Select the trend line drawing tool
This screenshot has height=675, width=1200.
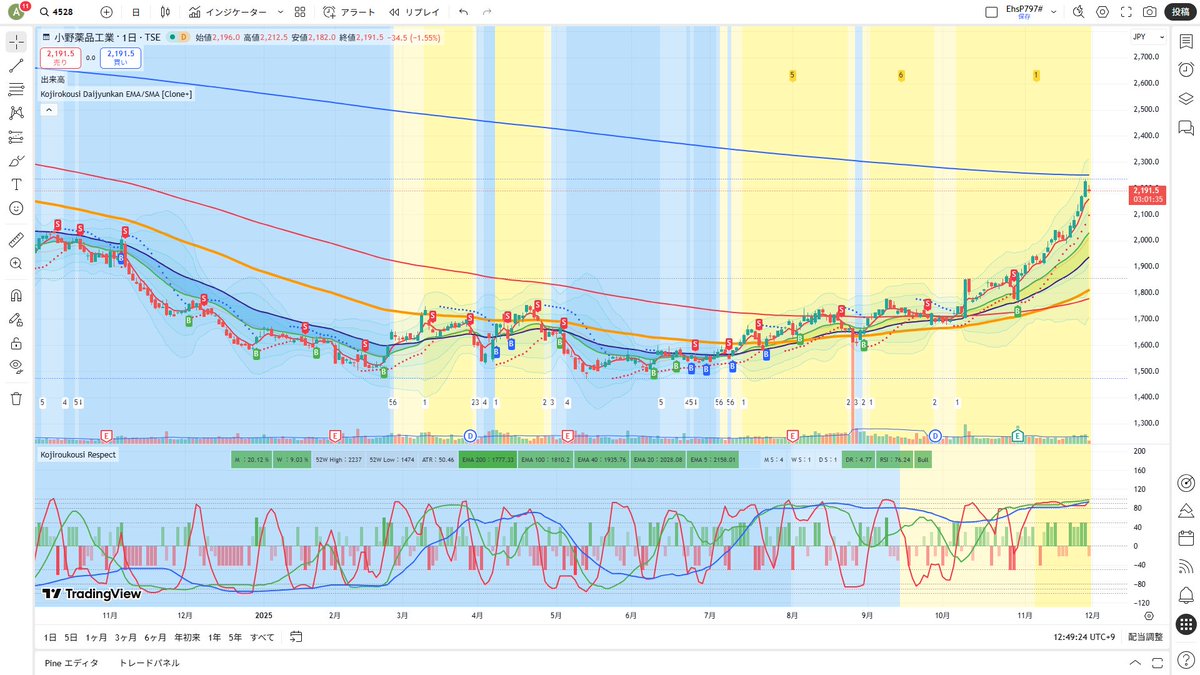tap(16, 66)
